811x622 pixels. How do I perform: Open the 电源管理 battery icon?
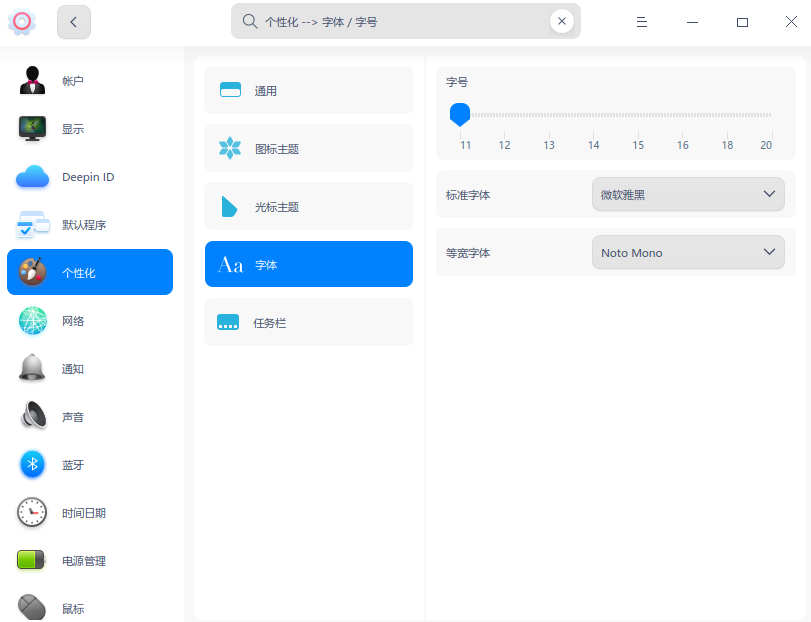click(32, 560)
